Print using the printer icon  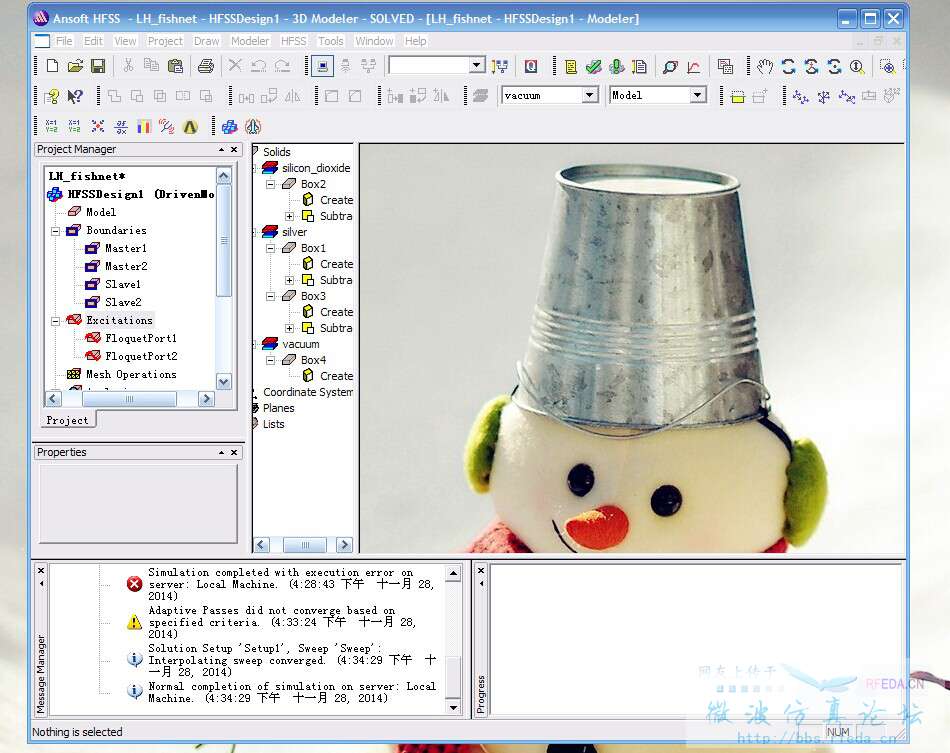pyautogui.click(x=206, y=66)
